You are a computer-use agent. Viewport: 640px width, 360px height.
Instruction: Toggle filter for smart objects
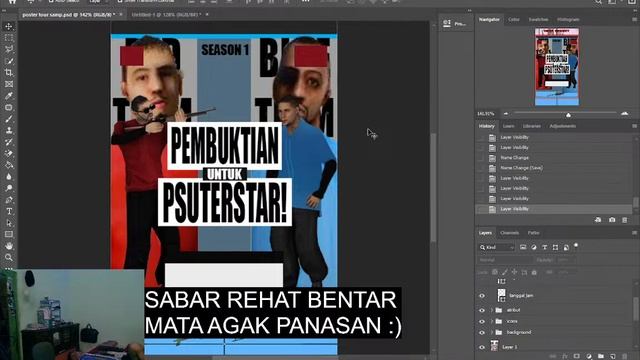point(566,247)
